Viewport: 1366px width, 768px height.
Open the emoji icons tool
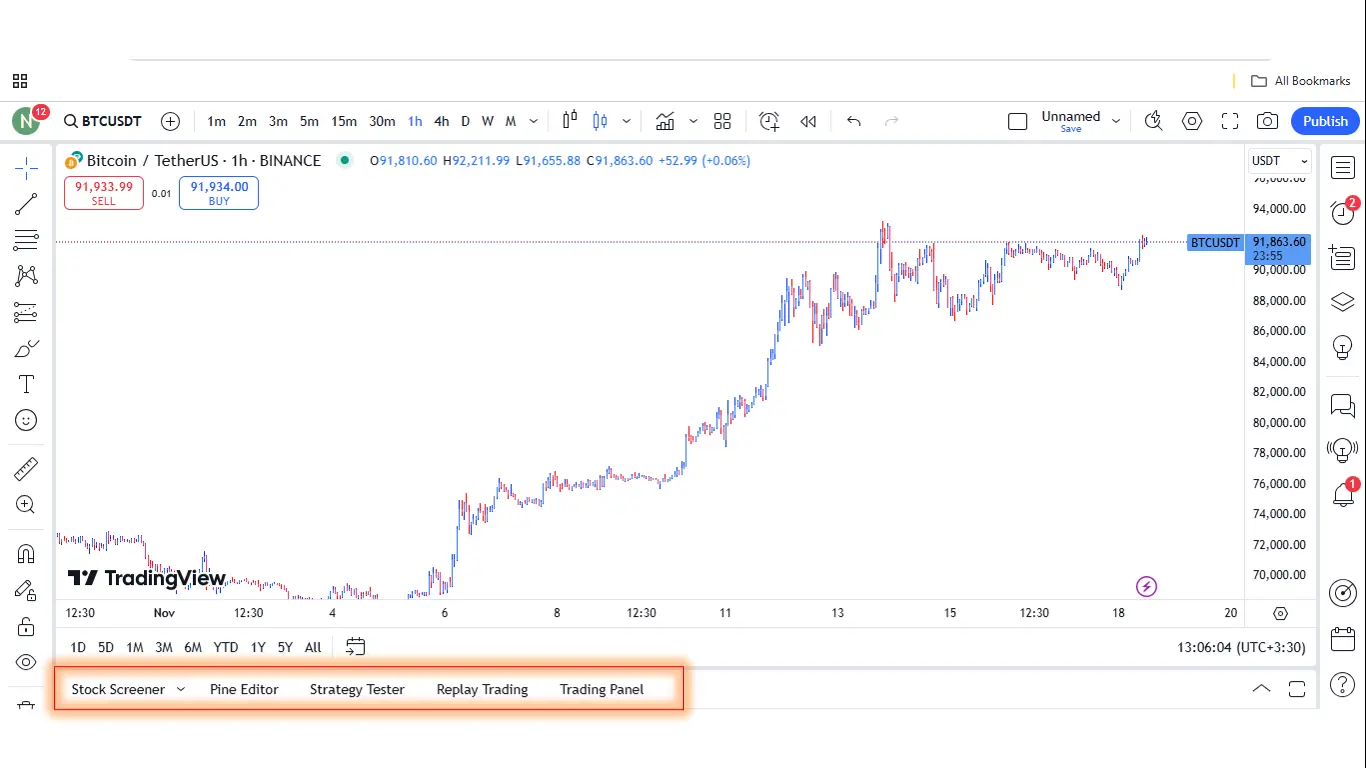(x=26, y=421)
